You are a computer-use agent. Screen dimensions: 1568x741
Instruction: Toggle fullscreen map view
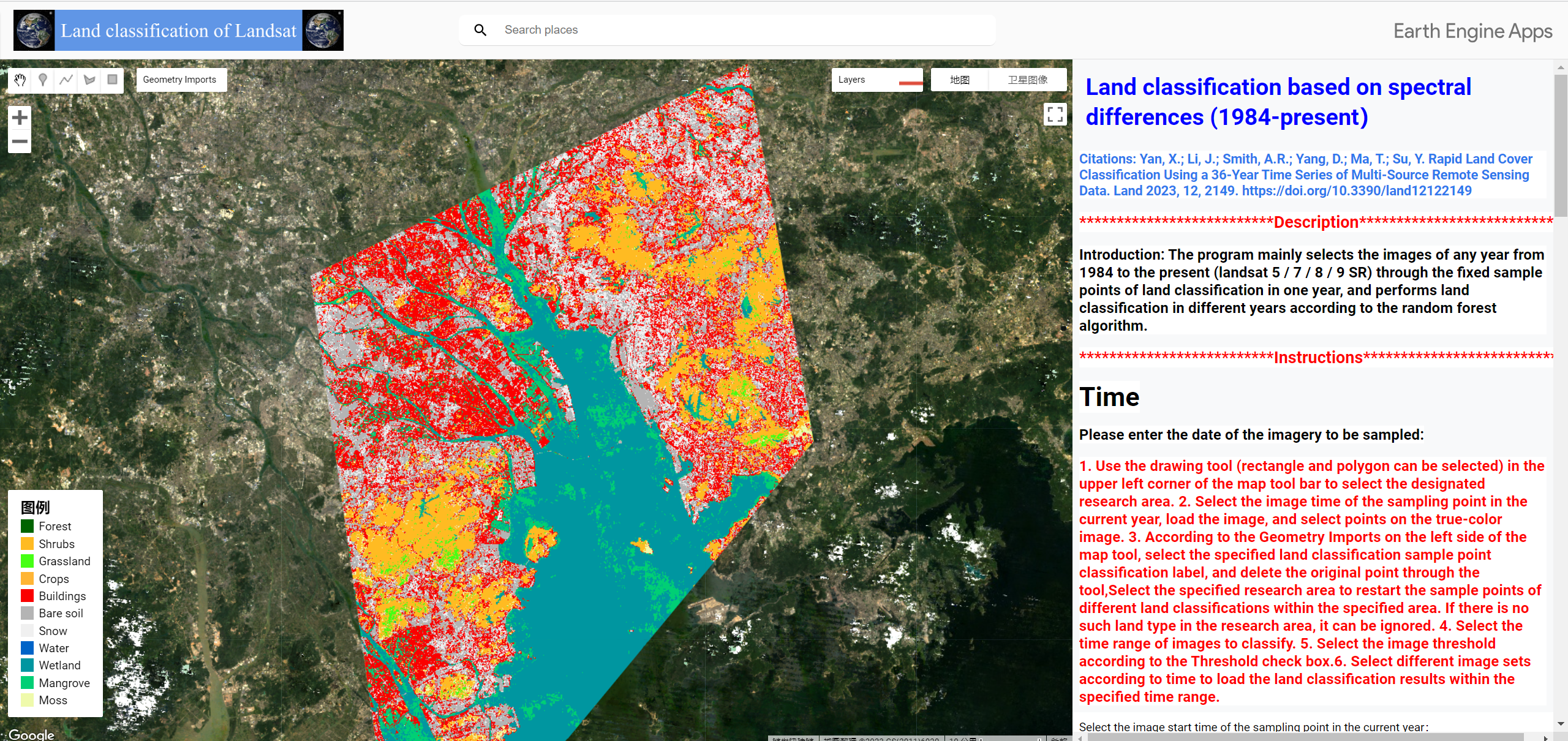coord(1055,115)
